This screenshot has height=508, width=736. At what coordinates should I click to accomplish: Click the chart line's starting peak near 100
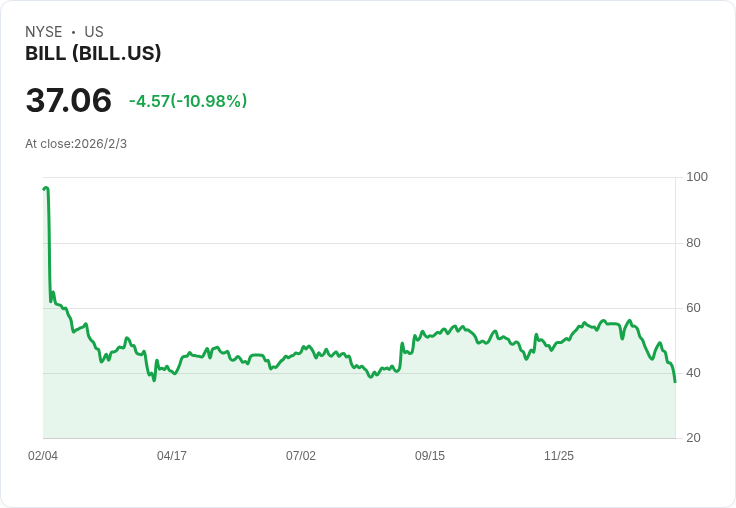click(46, 188)
